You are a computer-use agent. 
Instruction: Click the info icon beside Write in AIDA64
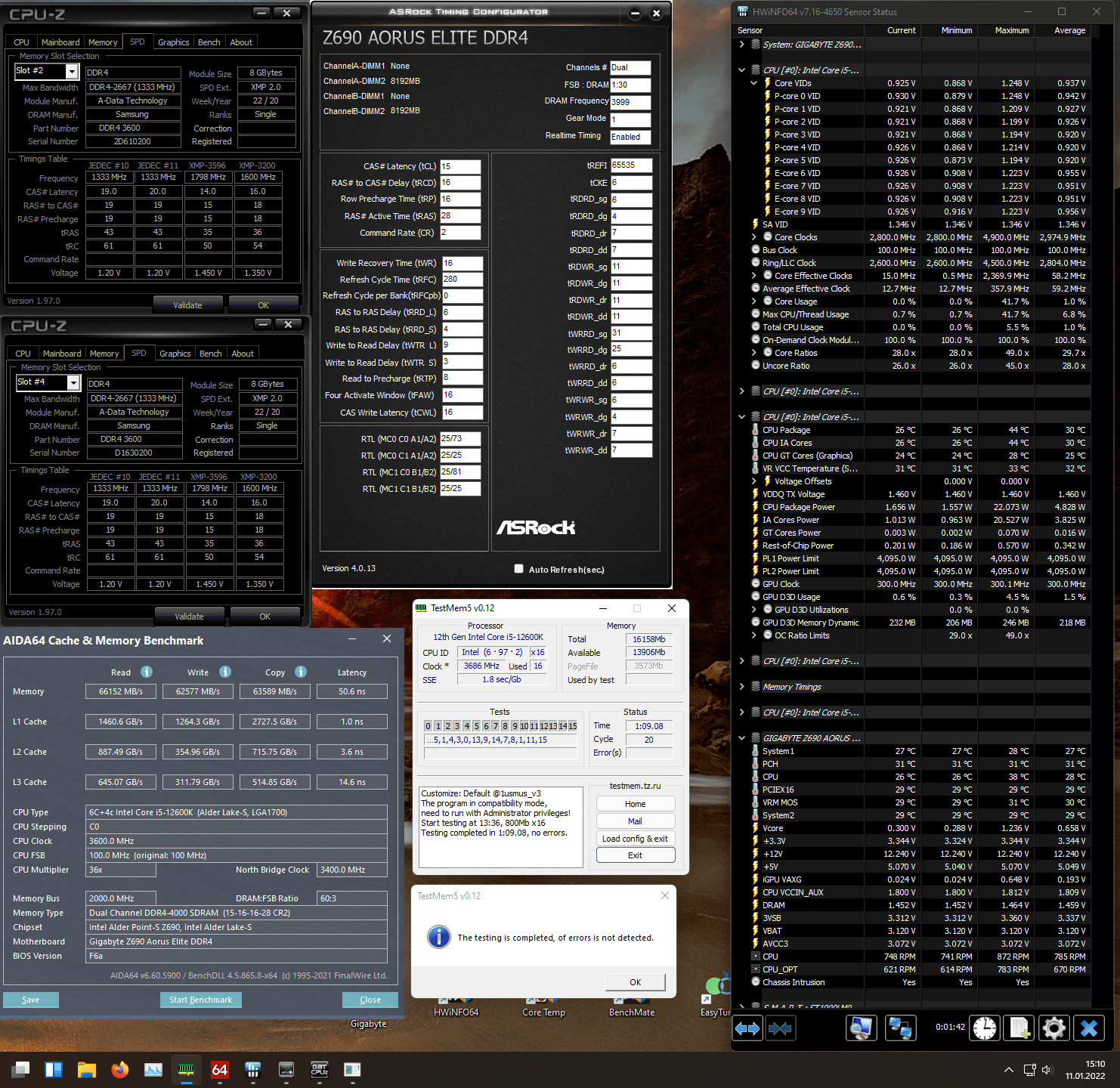pyautogui.click(x=225, y=672)
